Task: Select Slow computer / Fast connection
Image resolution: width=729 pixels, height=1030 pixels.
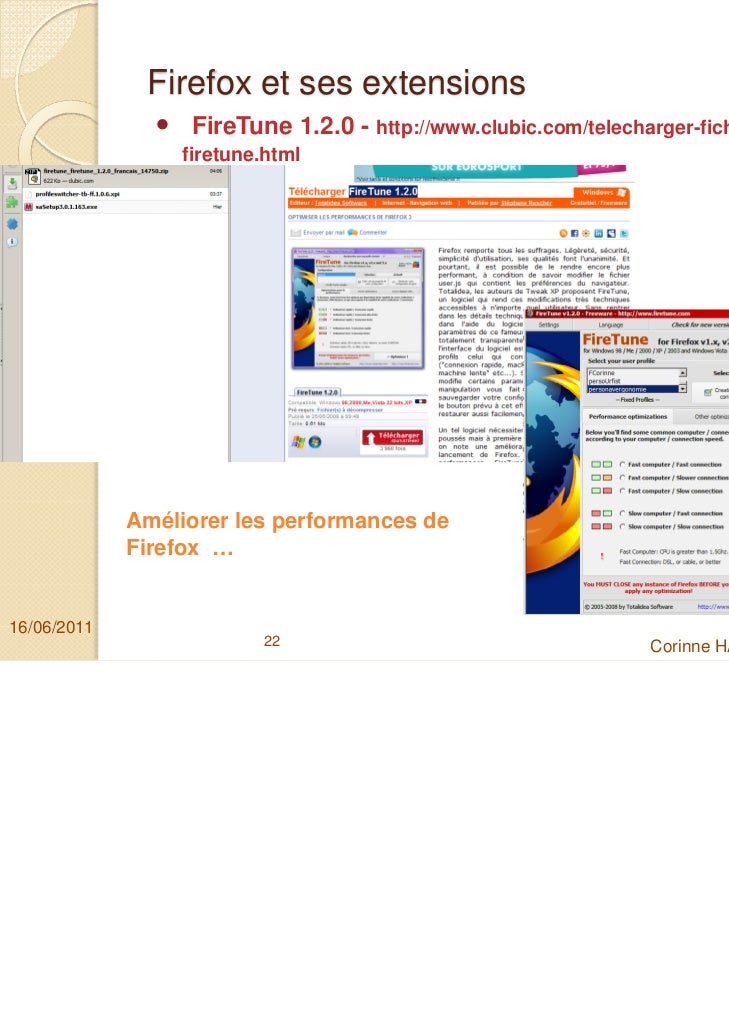Action: pos(671,513)
